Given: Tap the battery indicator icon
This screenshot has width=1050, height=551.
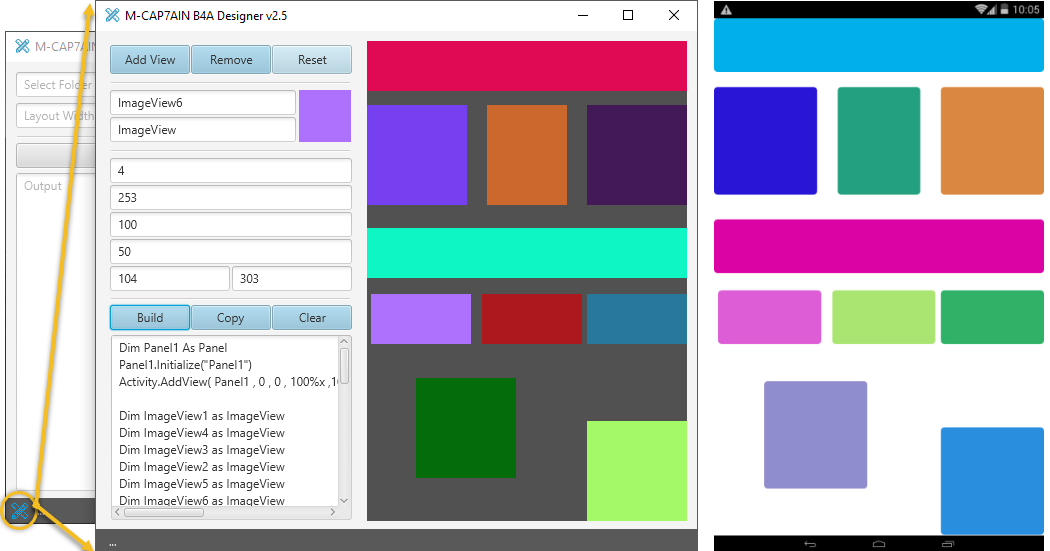Looking at the screenshot, I should 1002,9.
